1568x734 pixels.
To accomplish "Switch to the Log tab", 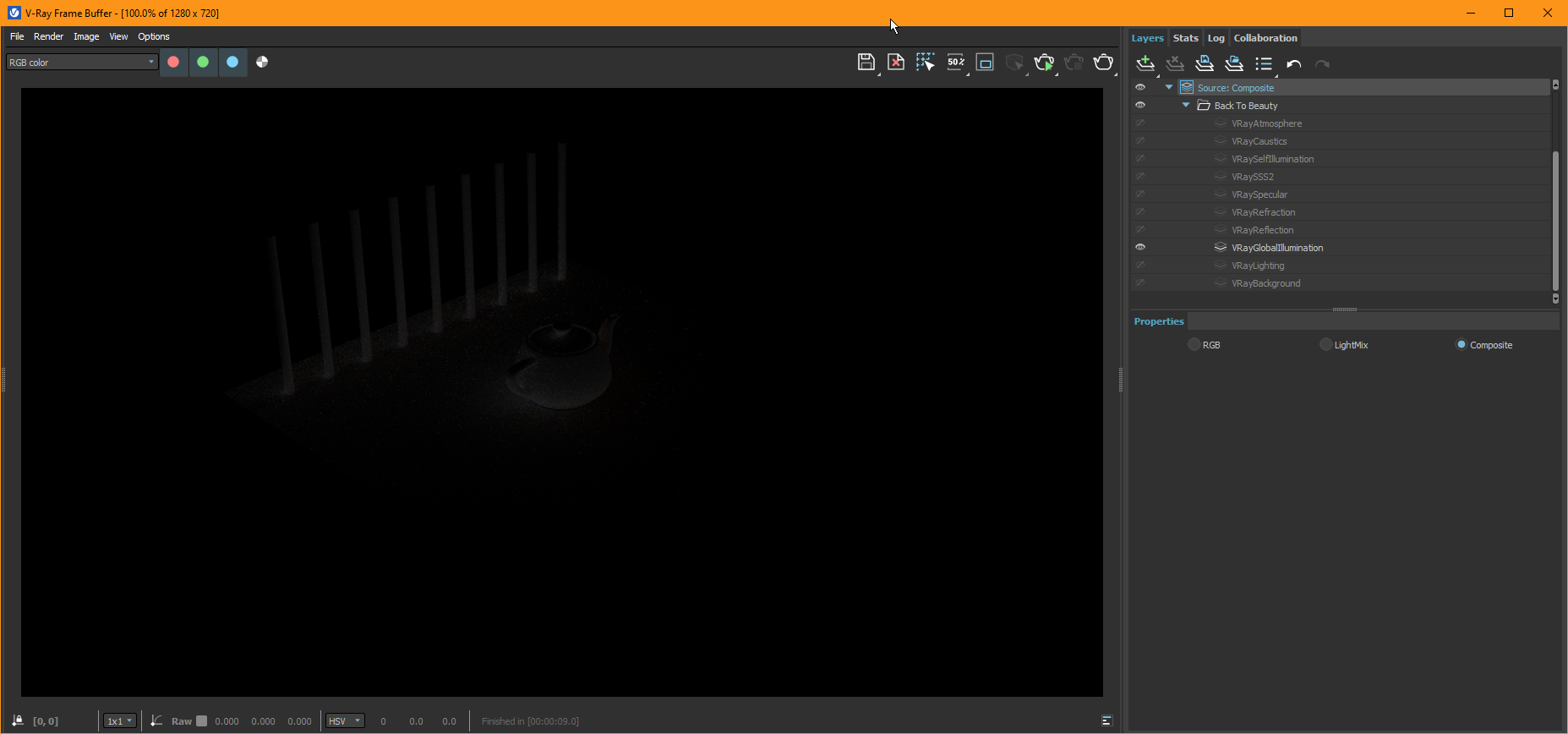I will (x=1216, y=37).
